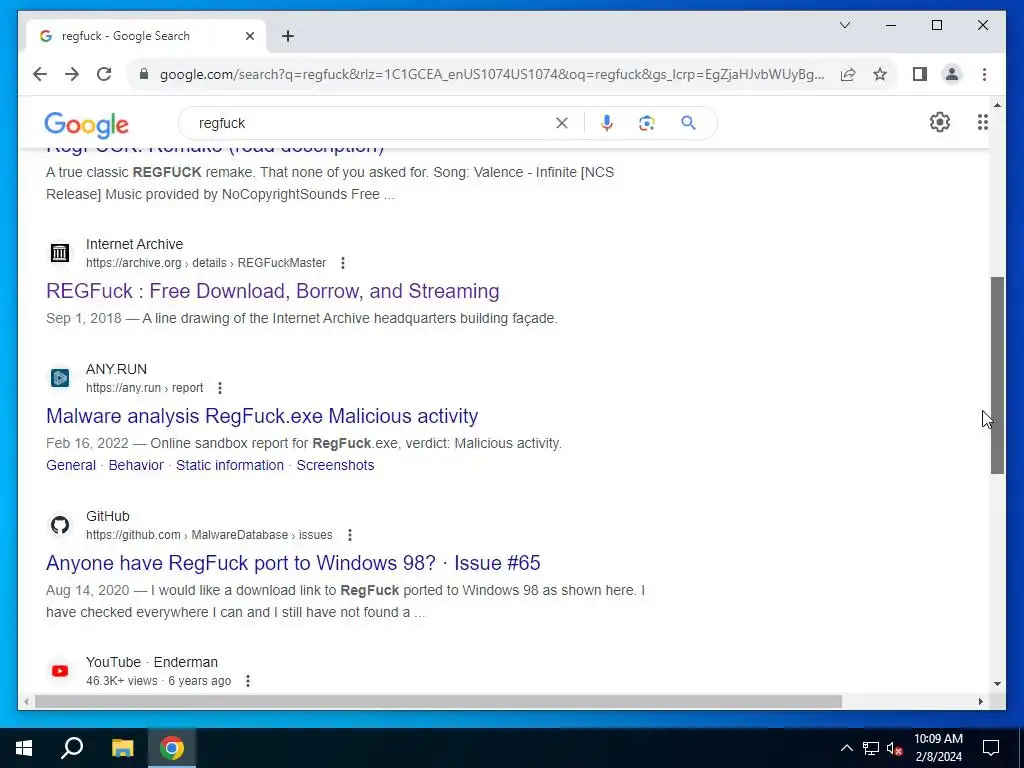Reload the Google search page
Viewport: 1024px width, 768px height.
click(x=104, y=74)
